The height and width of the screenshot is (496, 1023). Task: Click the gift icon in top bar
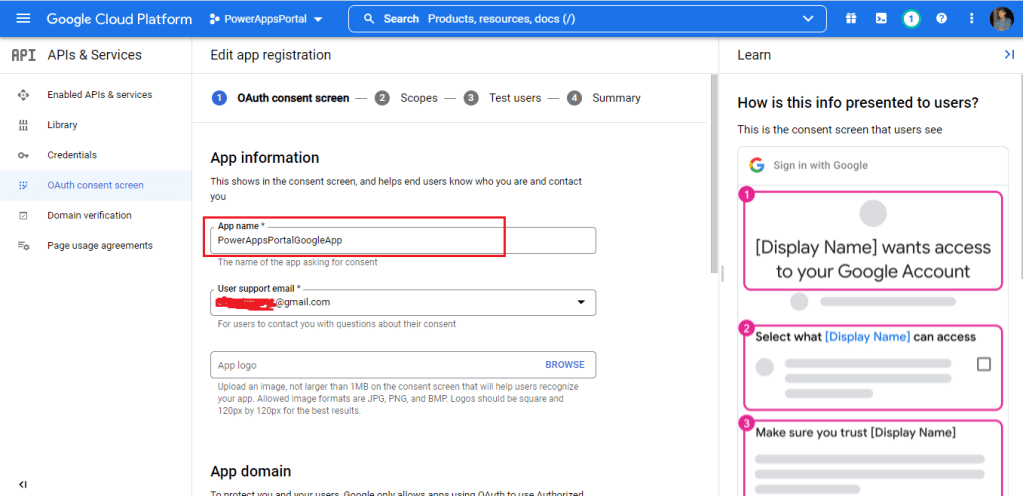pos(851,18)
